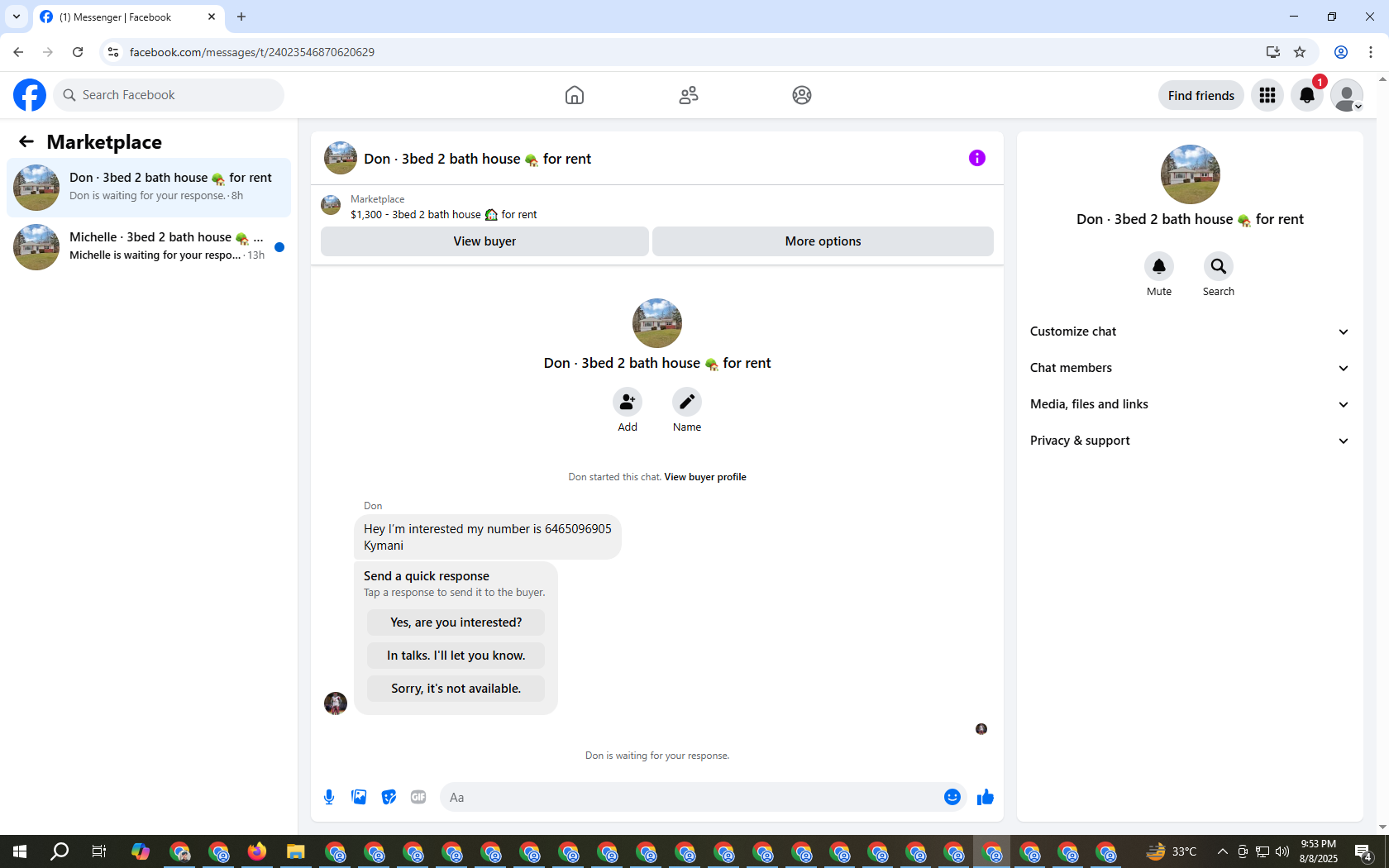Open Windows taskbar search
Image resolution: width=1389 pixels, height=868 pixels.
click(x=60, y=851)
